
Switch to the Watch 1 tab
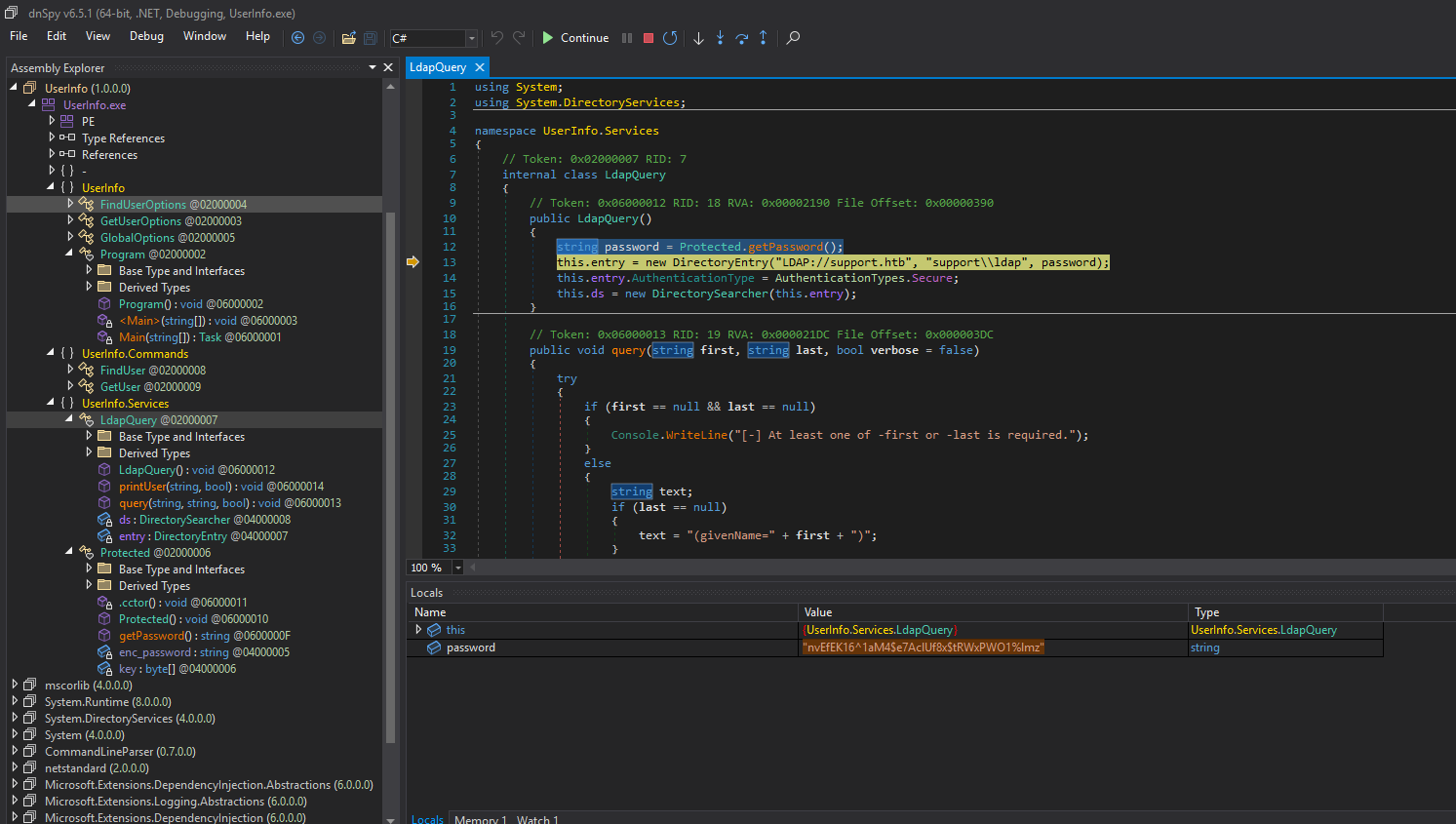point(537,819)
